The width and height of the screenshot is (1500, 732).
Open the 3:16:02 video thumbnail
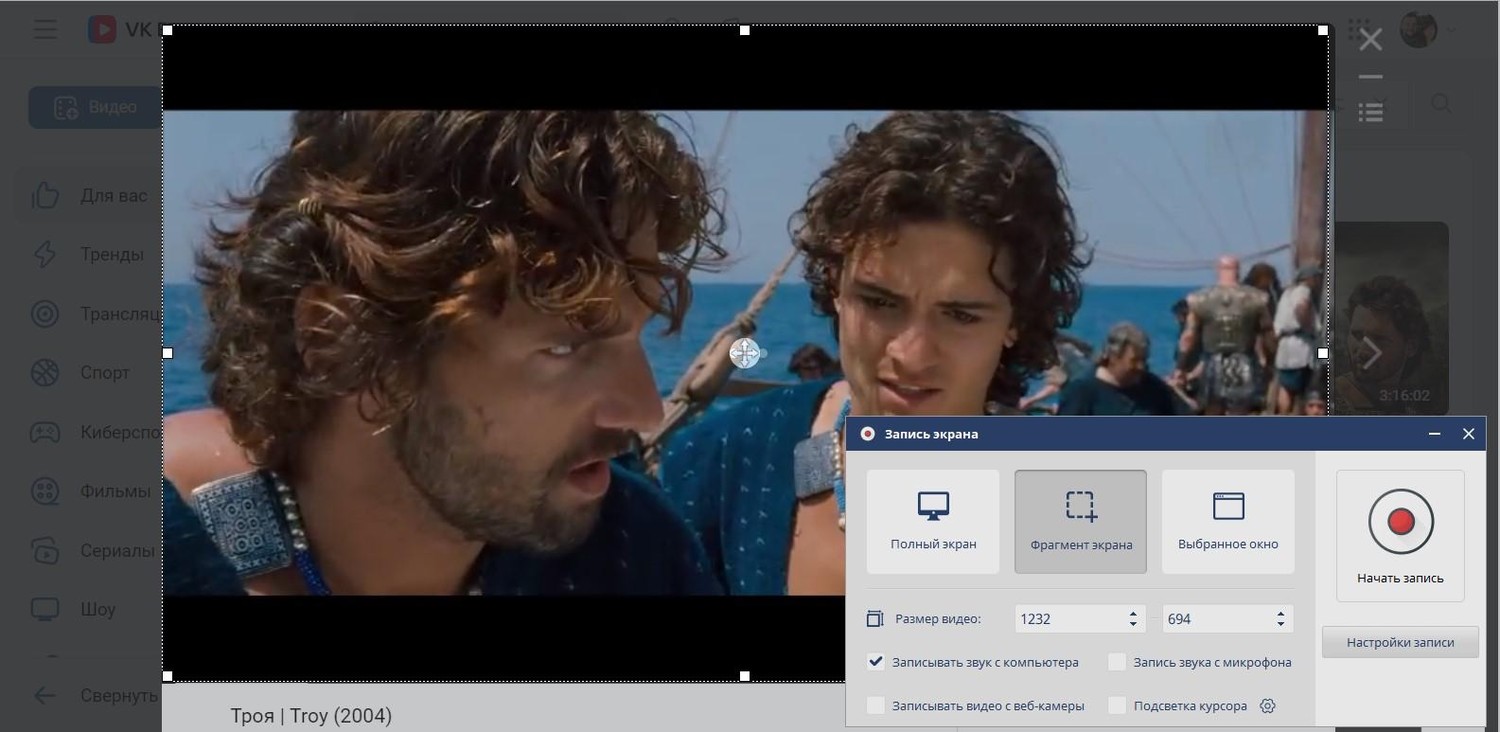point(1391,317)
